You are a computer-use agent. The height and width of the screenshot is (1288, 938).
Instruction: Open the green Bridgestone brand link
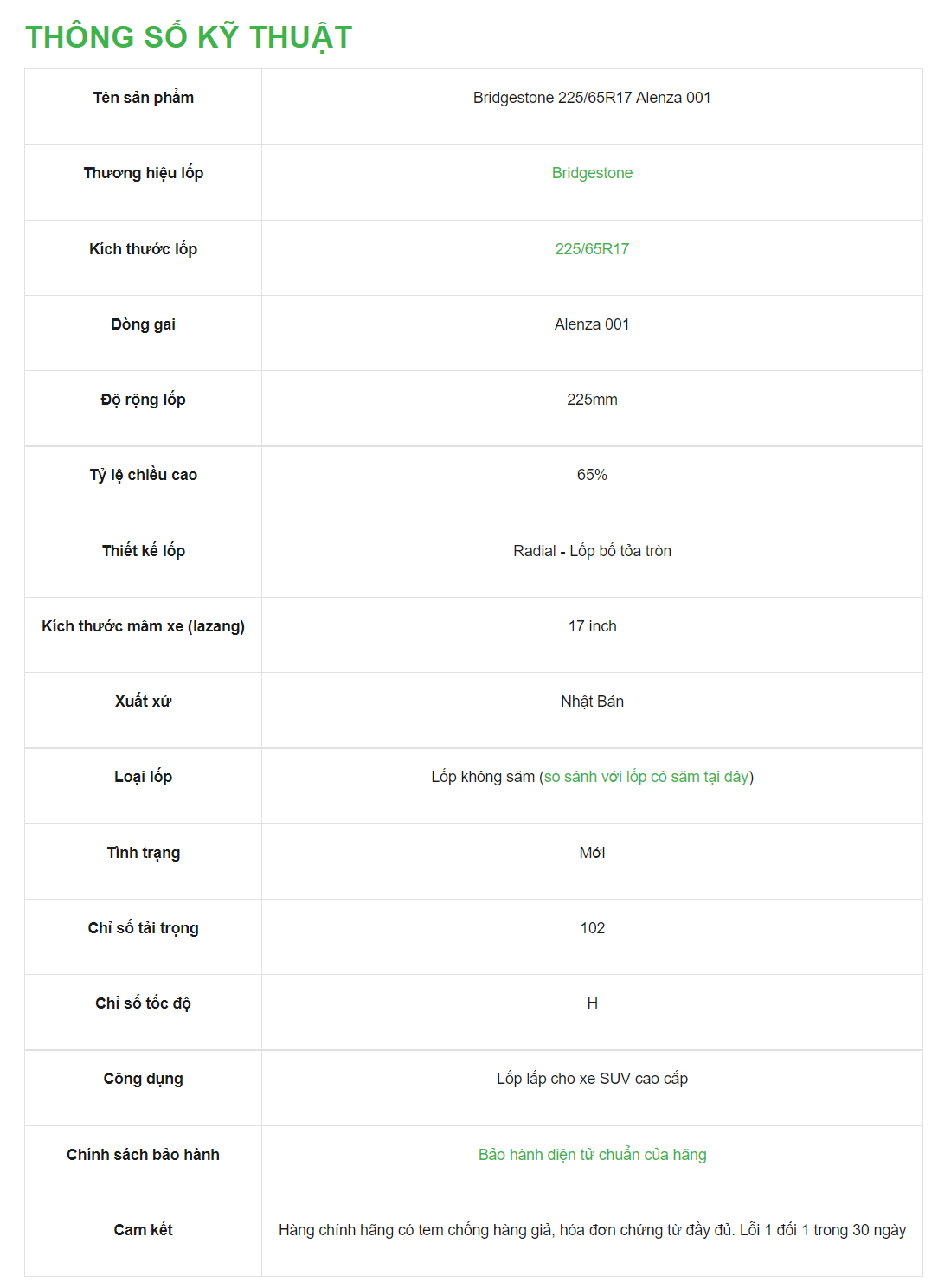[592, 173]
